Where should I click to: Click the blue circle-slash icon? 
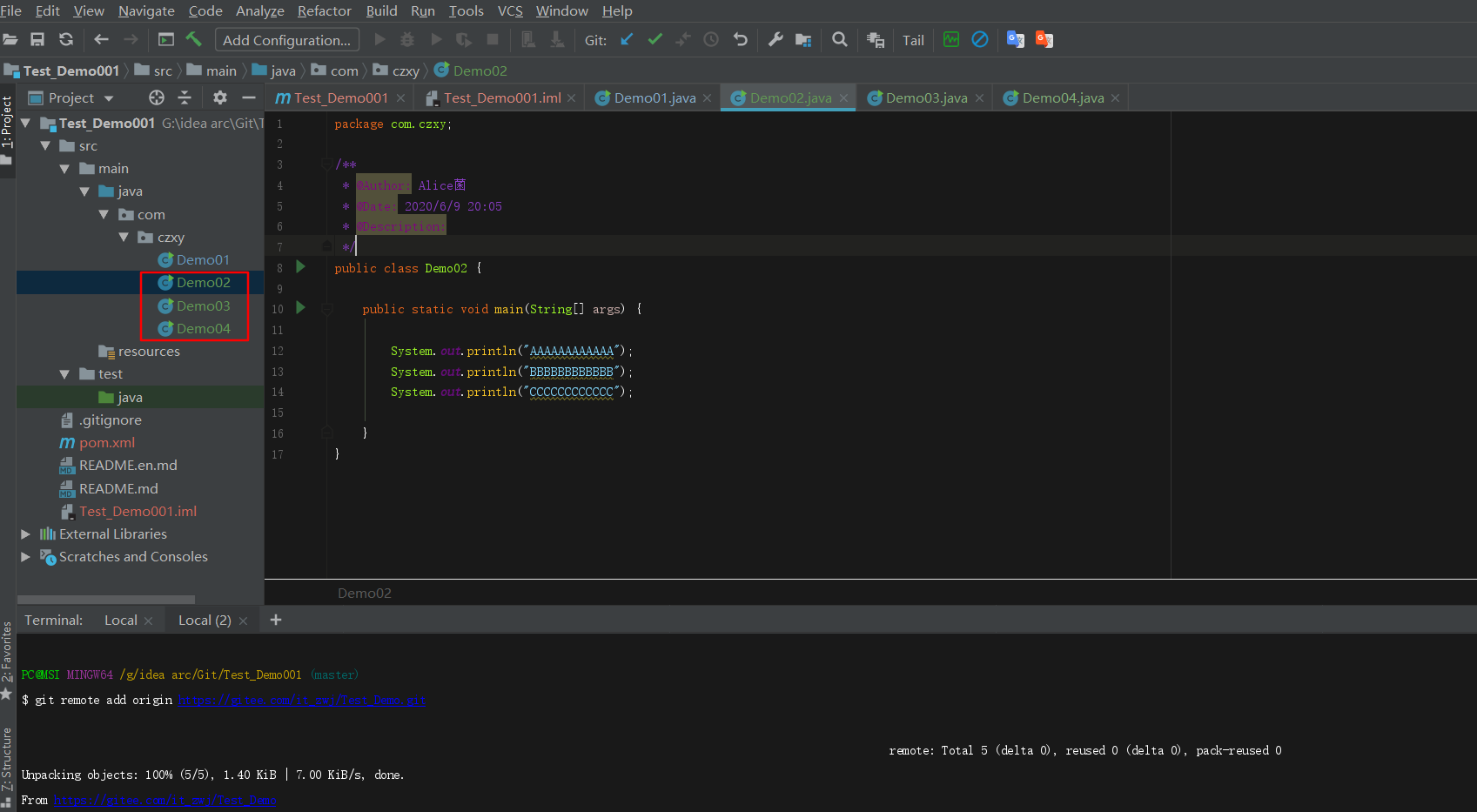(x=980, y=39)
